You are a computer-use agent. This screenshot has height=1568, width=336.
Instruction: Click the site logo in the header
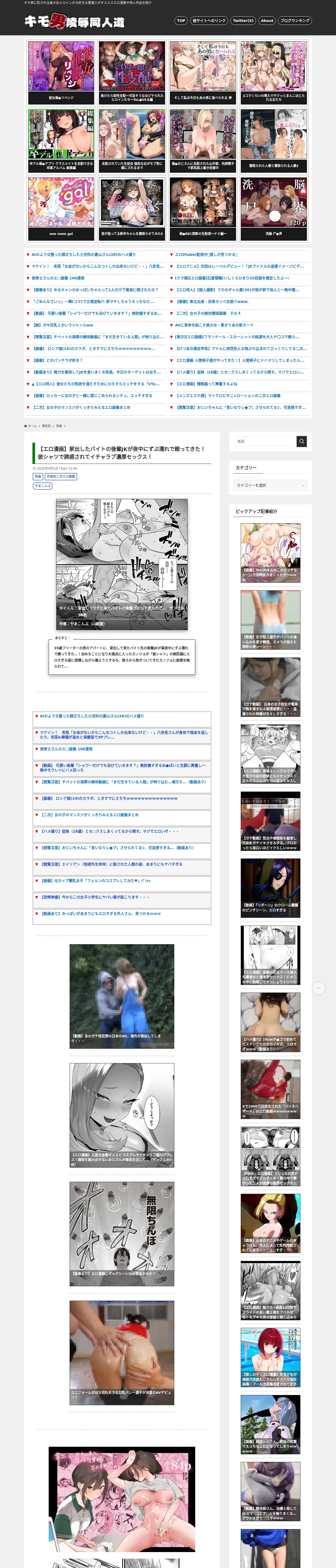(x=74, y=22)
